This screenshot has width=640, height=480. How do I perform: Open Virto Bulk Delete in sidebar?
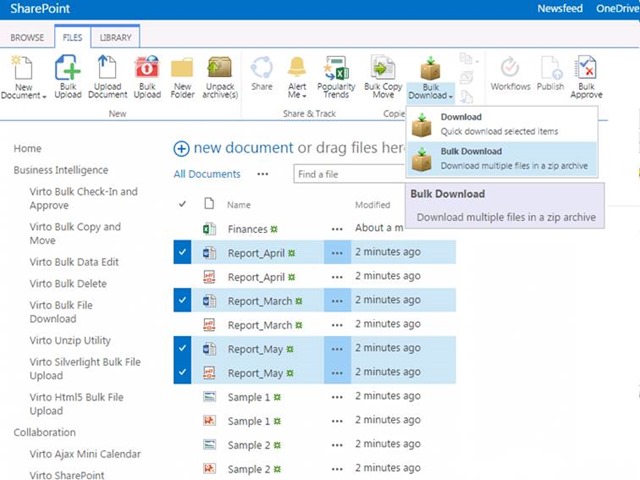[68, 283]
